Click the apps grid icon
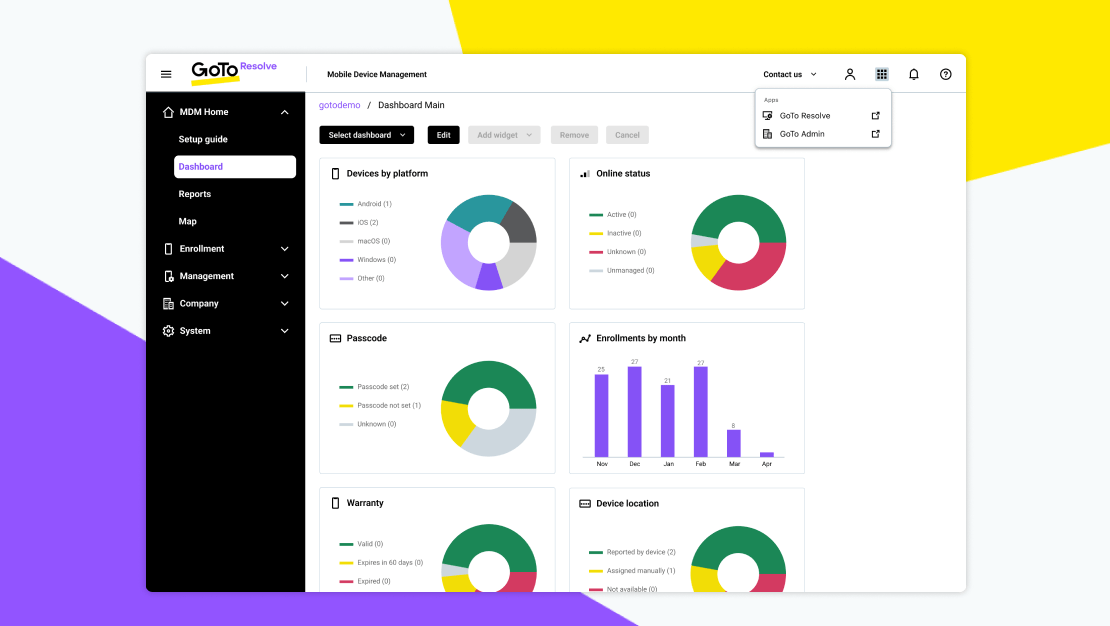The image size is (1110, 626). (881, 74)
